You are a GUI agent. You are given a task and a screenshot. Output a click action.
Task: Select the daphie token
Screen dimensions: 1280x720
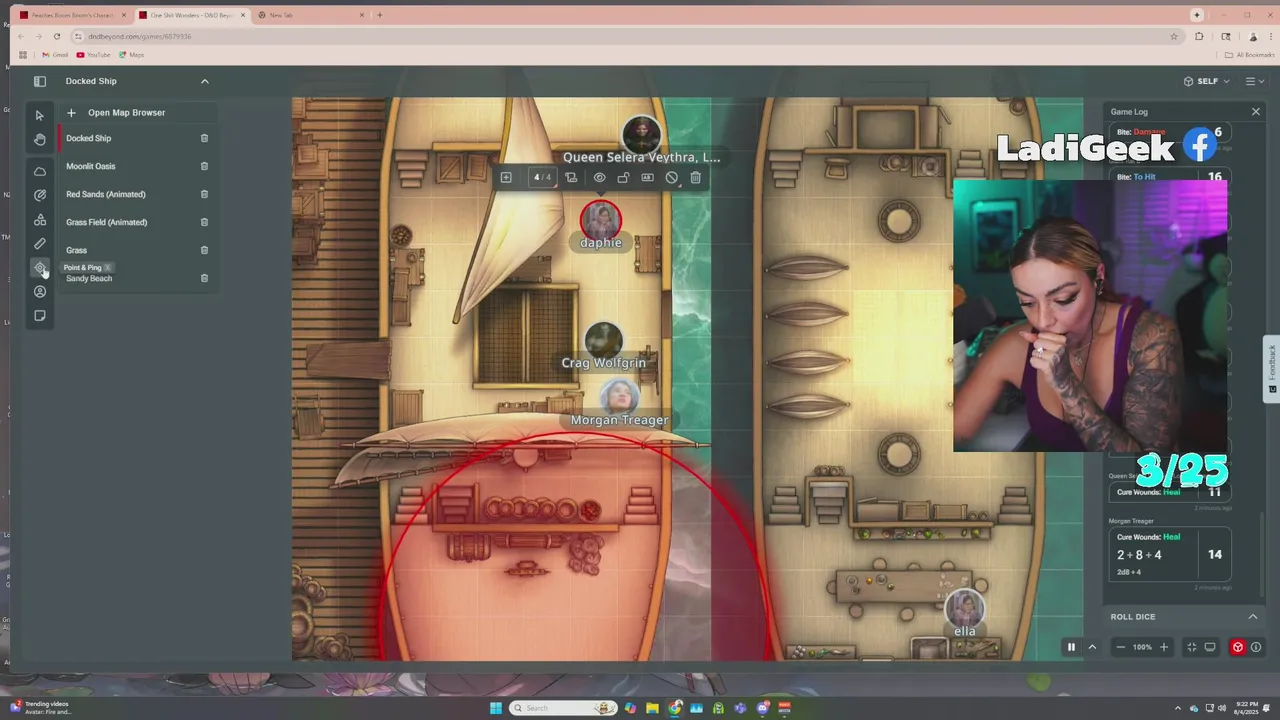(x=601, y=220)
